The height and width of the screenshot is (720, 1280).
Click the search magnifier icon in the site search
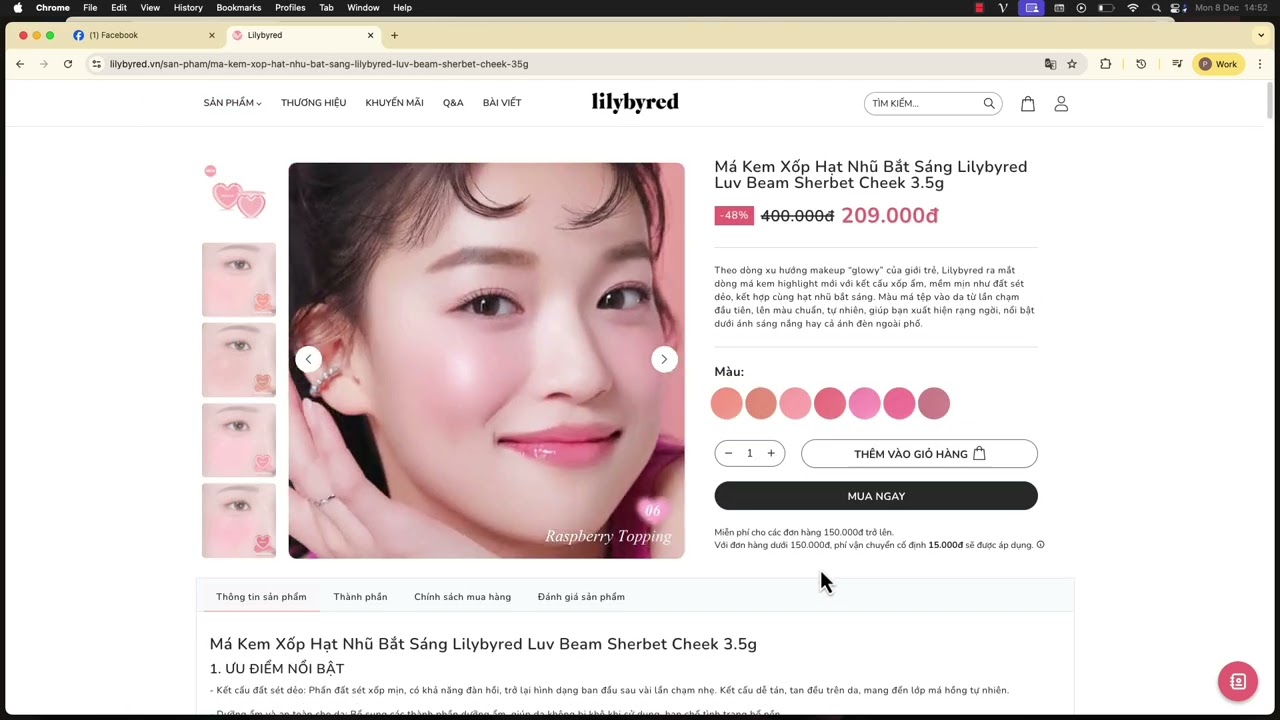[989, 103]
